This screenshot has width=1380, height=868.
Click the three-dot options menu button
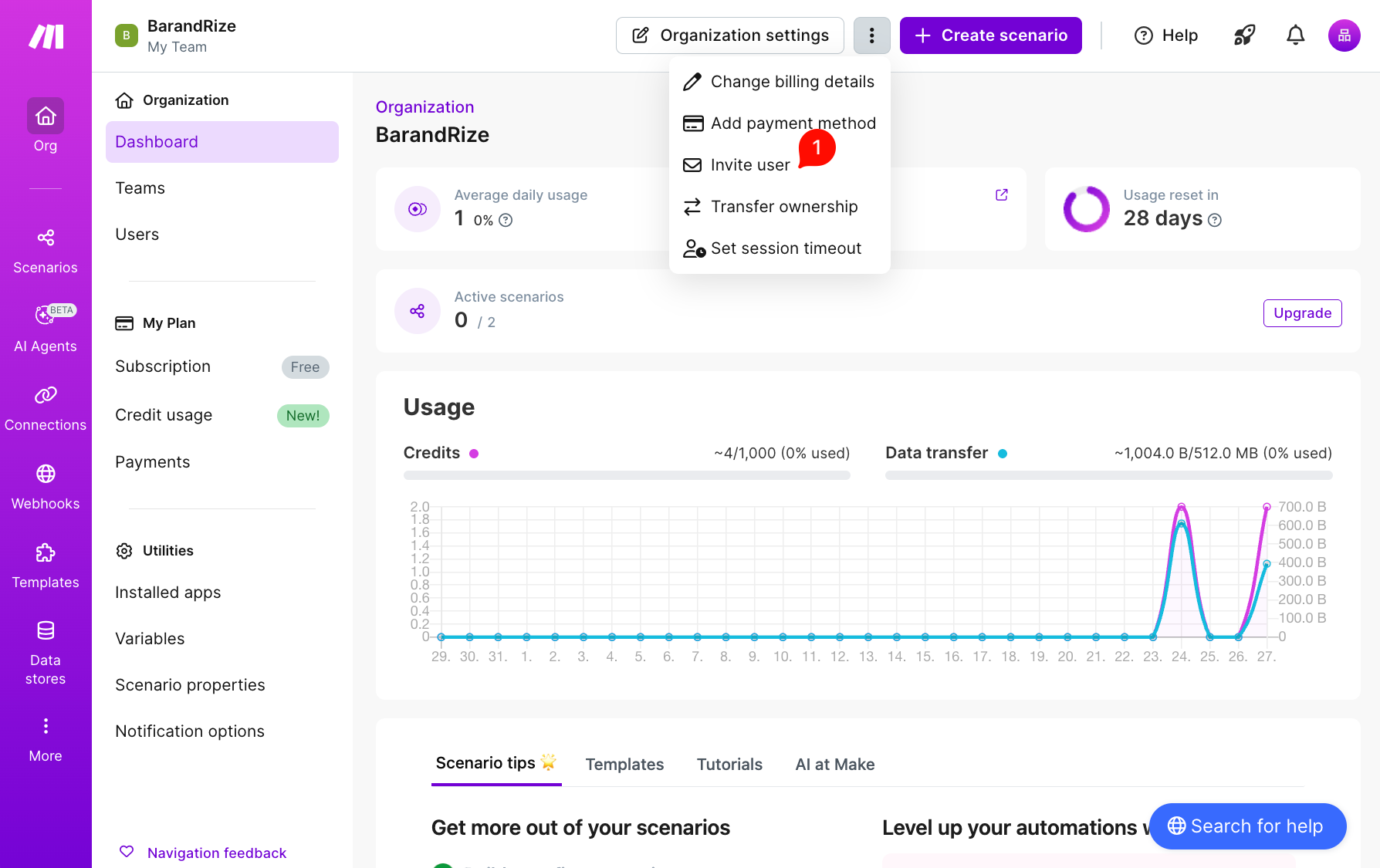871,35
